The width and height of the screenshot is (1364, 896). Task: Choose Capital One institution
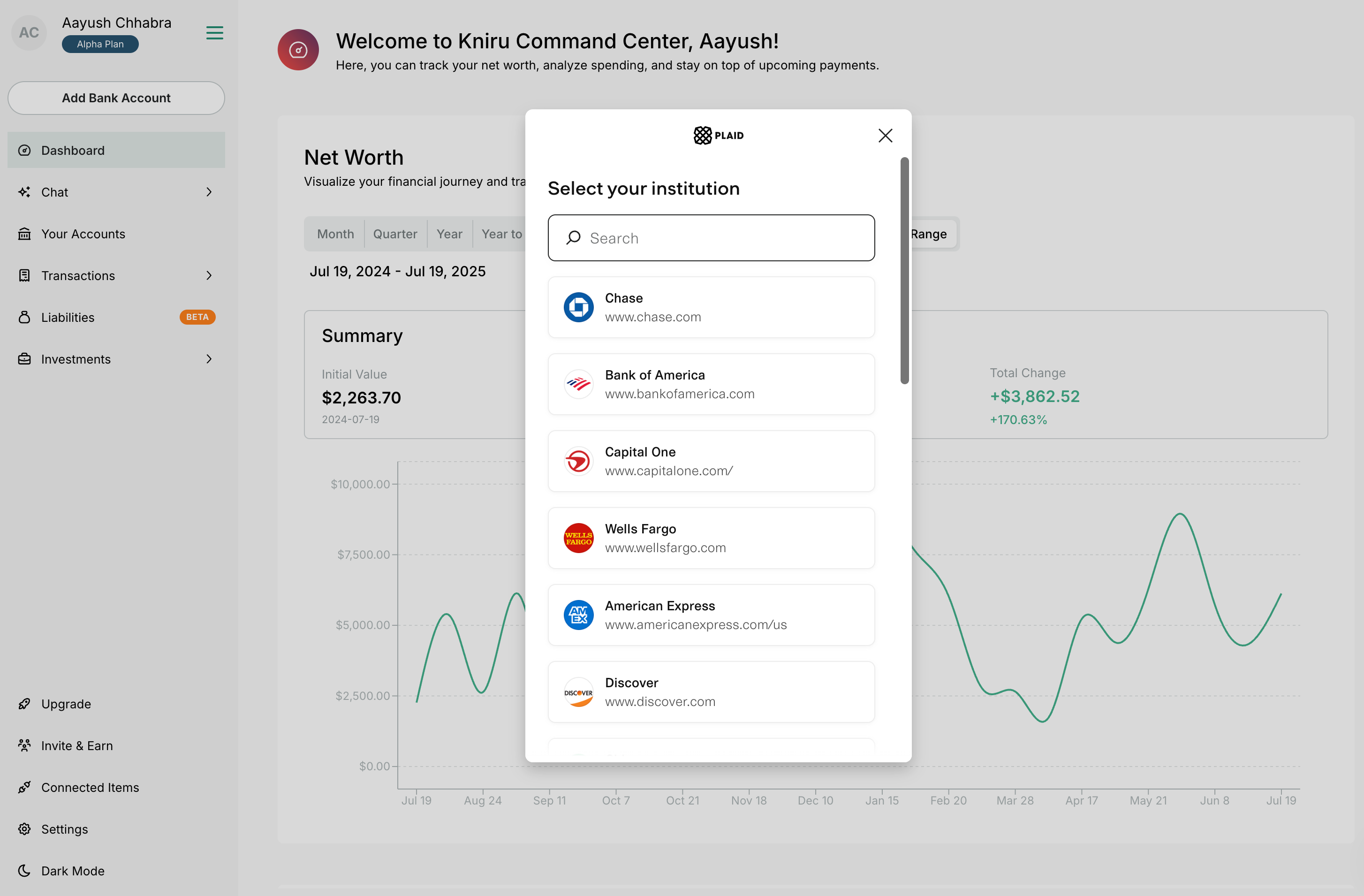point(711,461)
